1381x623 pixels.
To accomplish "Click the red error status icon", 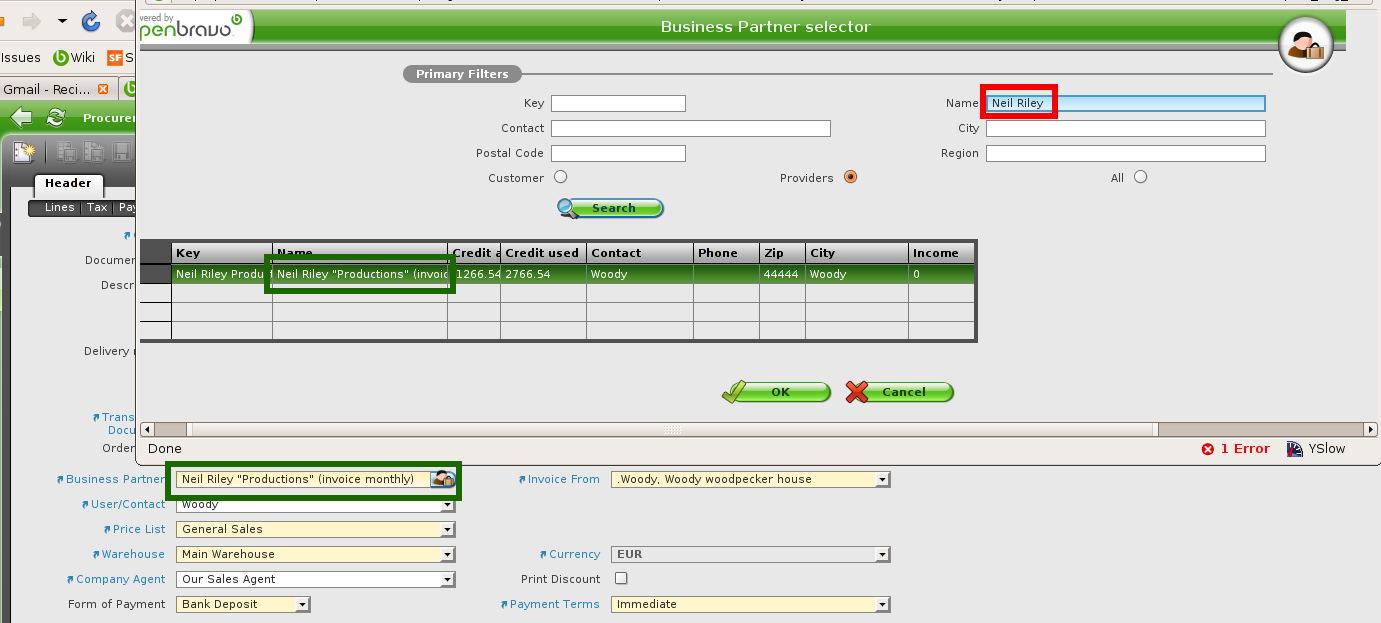I will (x=1208, y=449).
